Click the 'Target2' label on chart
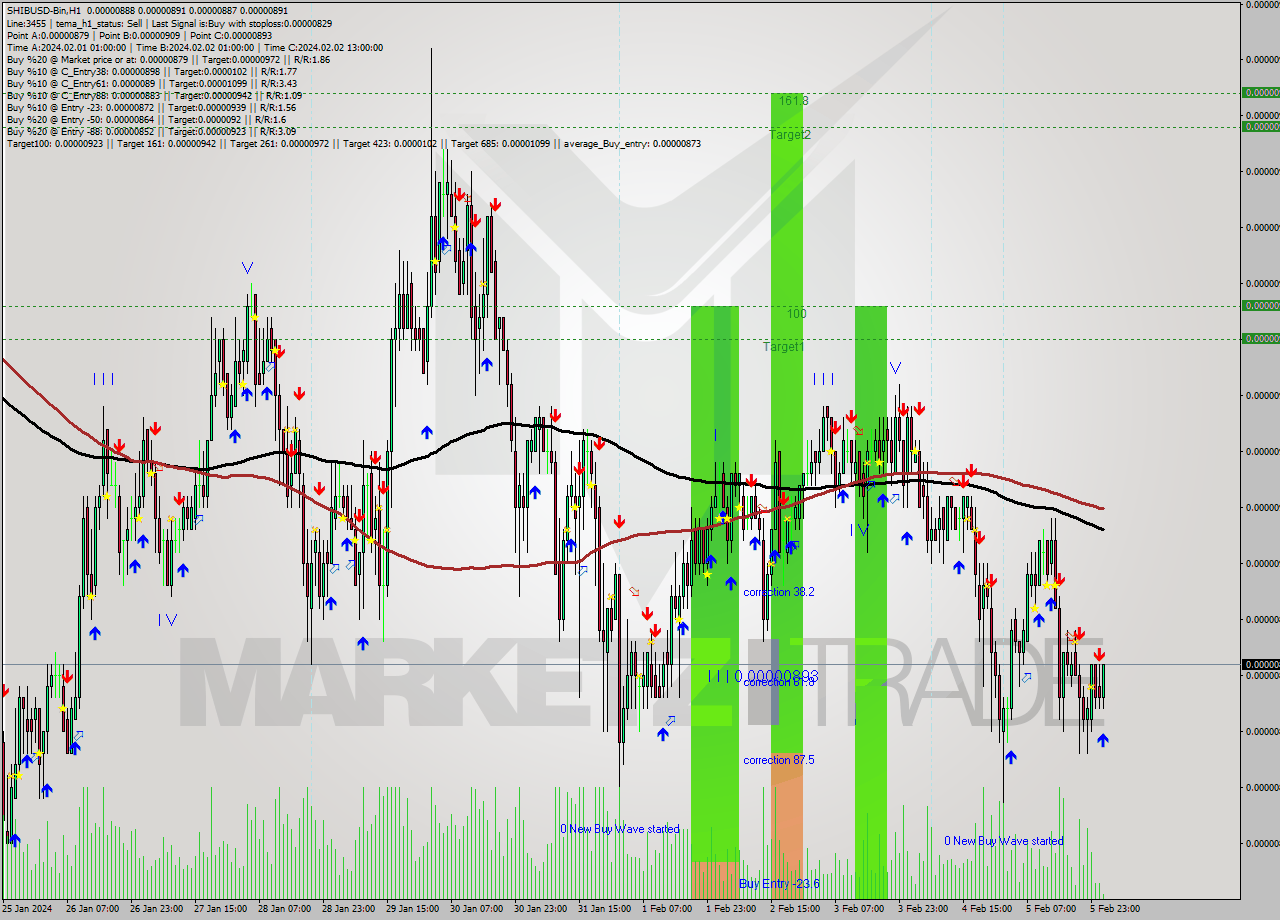Viewport: 1280px width, 920px height. 790,134
